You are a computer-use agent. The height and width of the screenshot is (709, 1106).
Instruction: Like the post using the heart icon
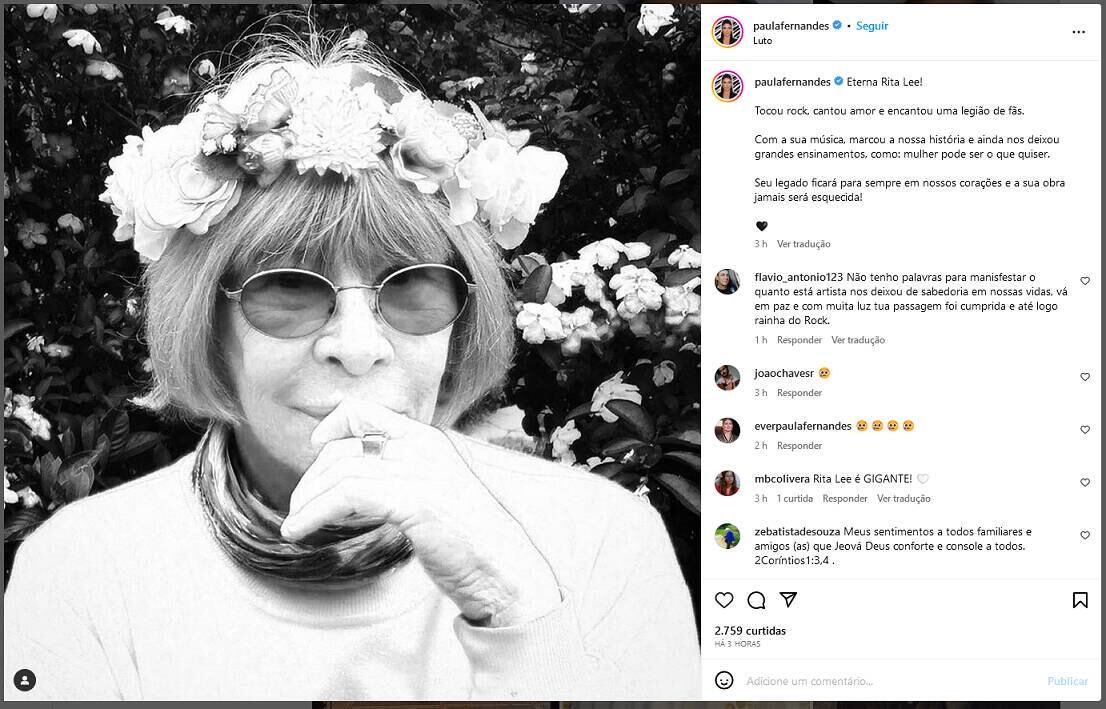[x=723, y=599]
